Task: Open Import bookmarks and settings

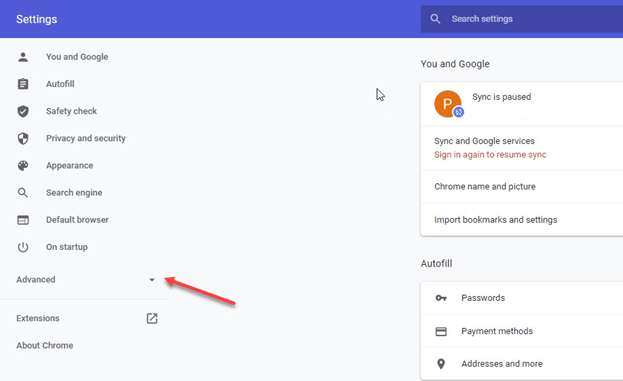Action: coord(522,220)
